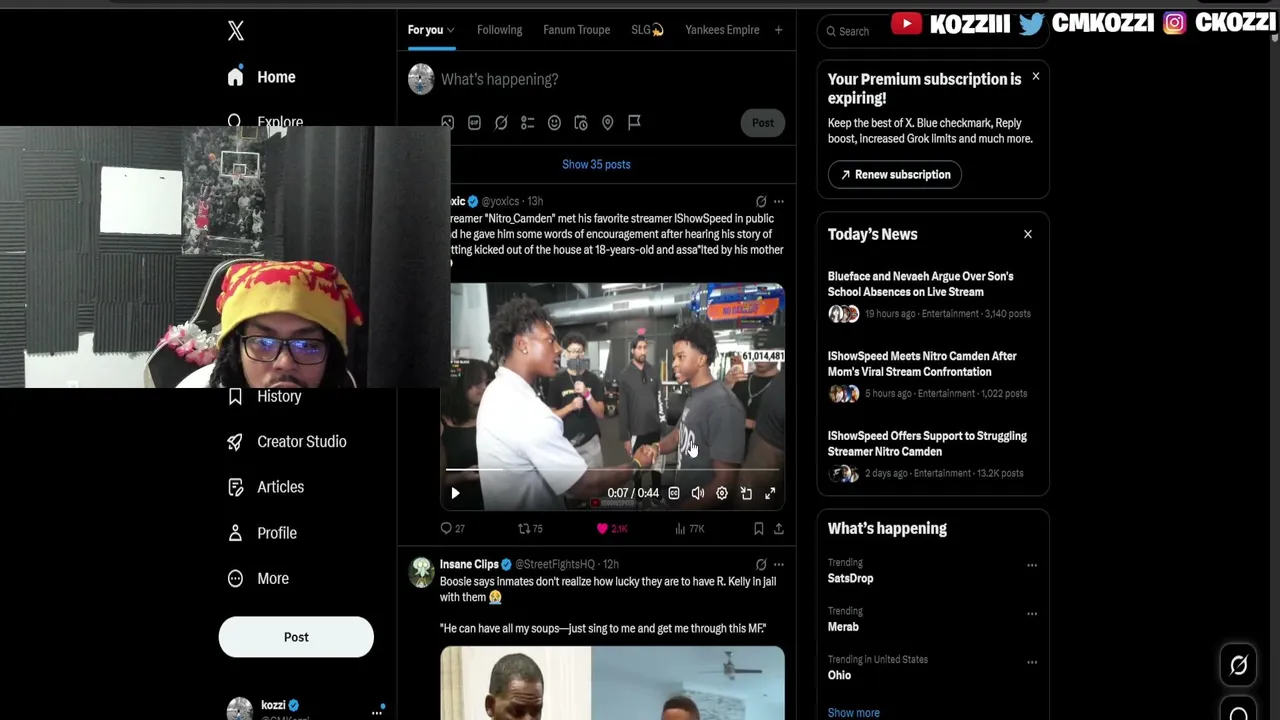This screenshot has height=720, width=1280.
Task: Switch to the Yankees Empire tab
Action: (722, 30)
